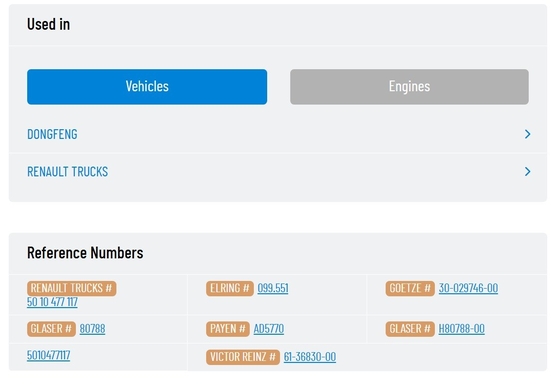This screenshot has height=385, width=560.
Task: Open Payen reference AD5770
Action: tap(269, 329)
